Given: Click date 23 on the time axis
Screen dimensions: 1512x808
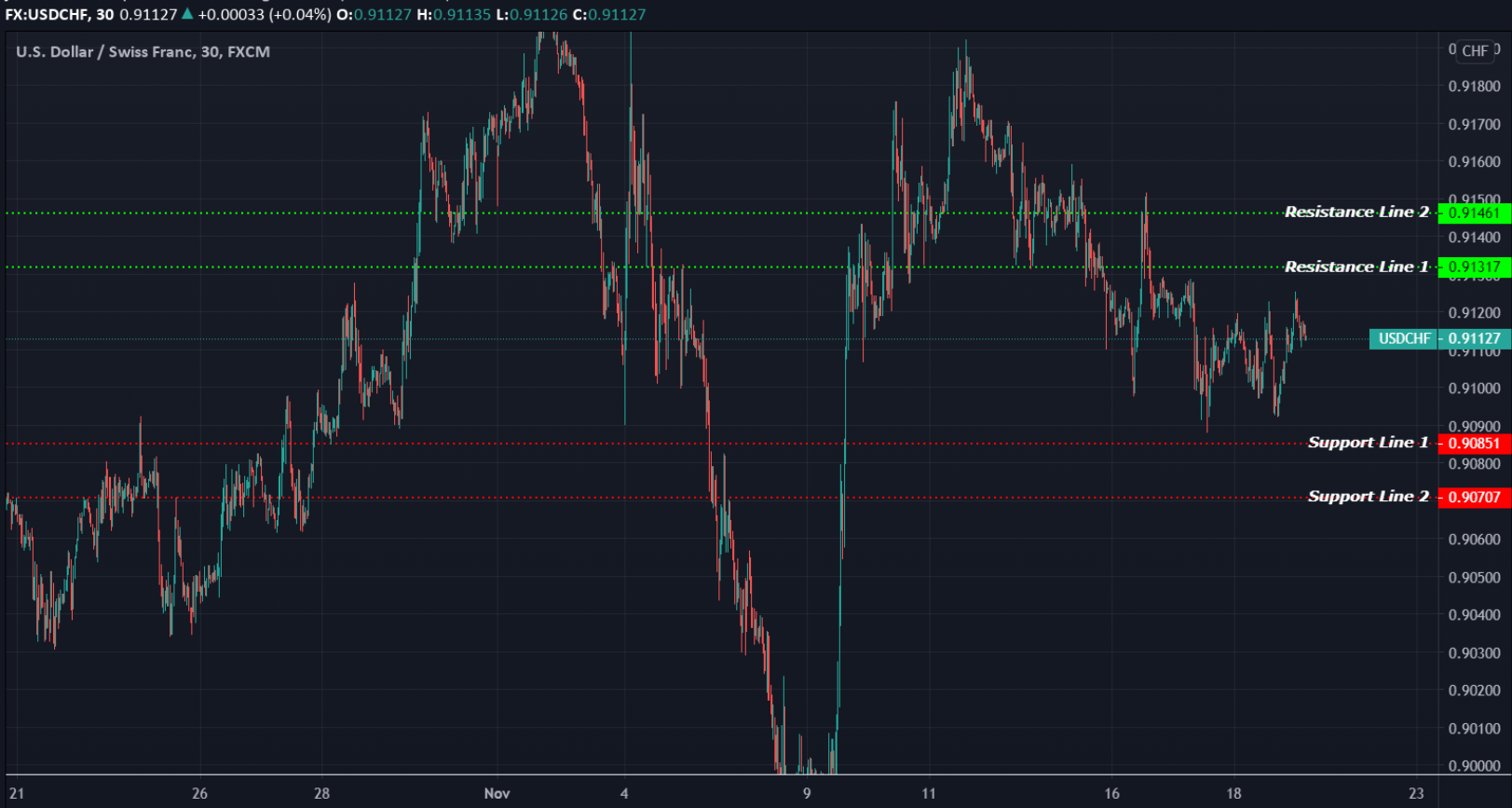Looking at the screenshot, I should click(1416, 793).
